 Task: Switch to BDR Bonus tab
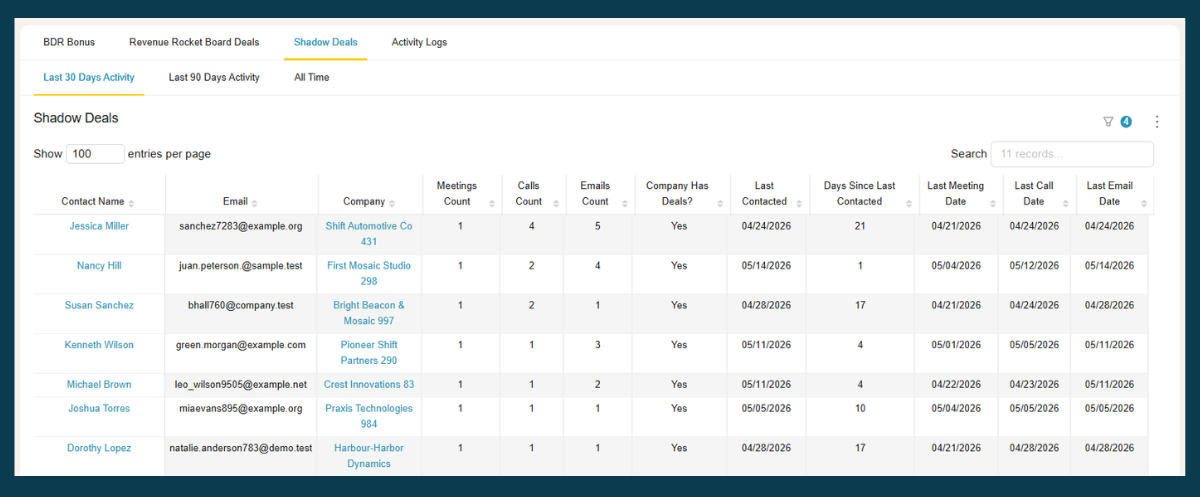click(69, 42)
